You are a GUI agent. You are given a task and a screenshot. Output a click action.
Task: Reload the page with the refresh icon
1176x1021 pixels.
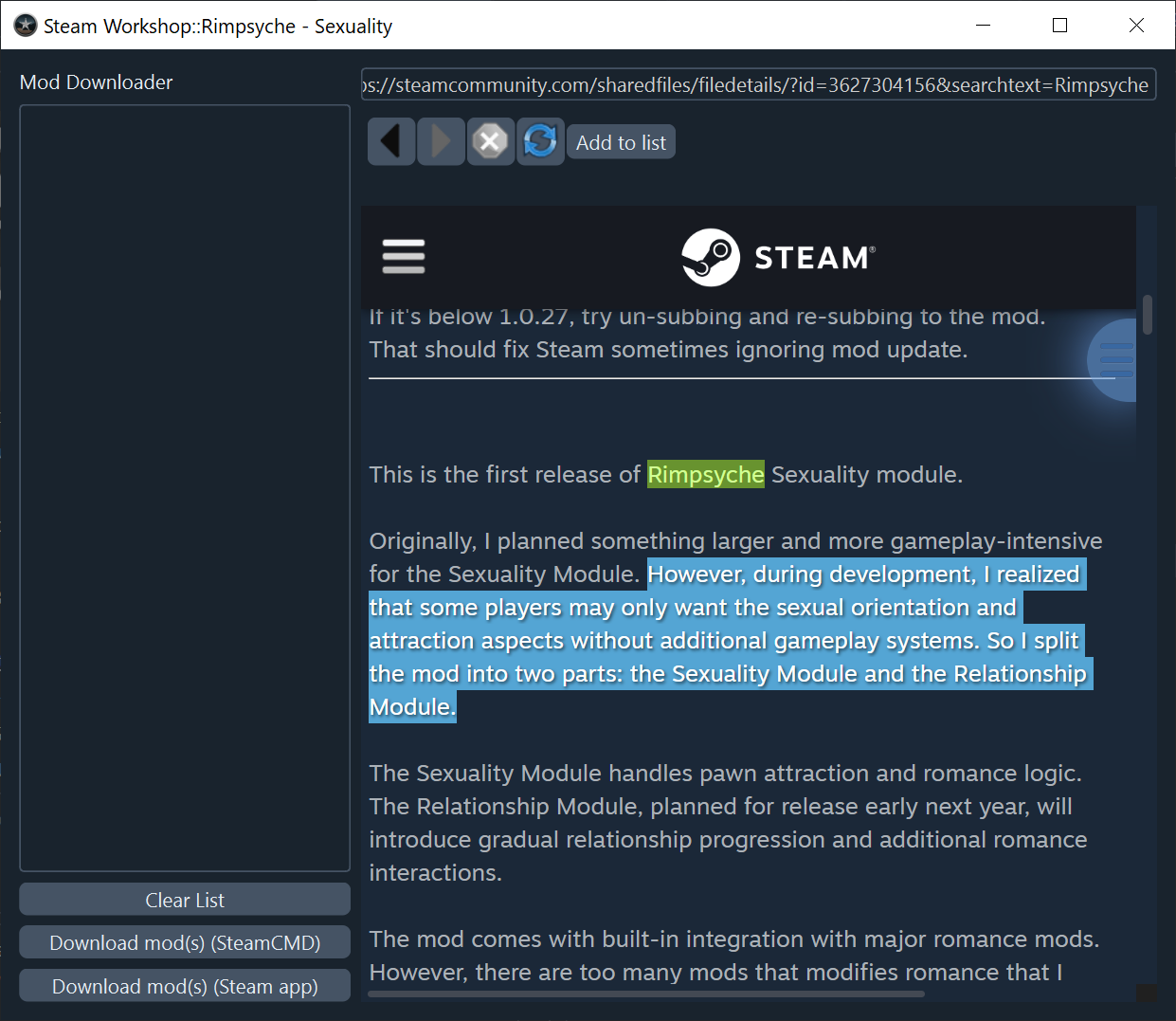540,142
